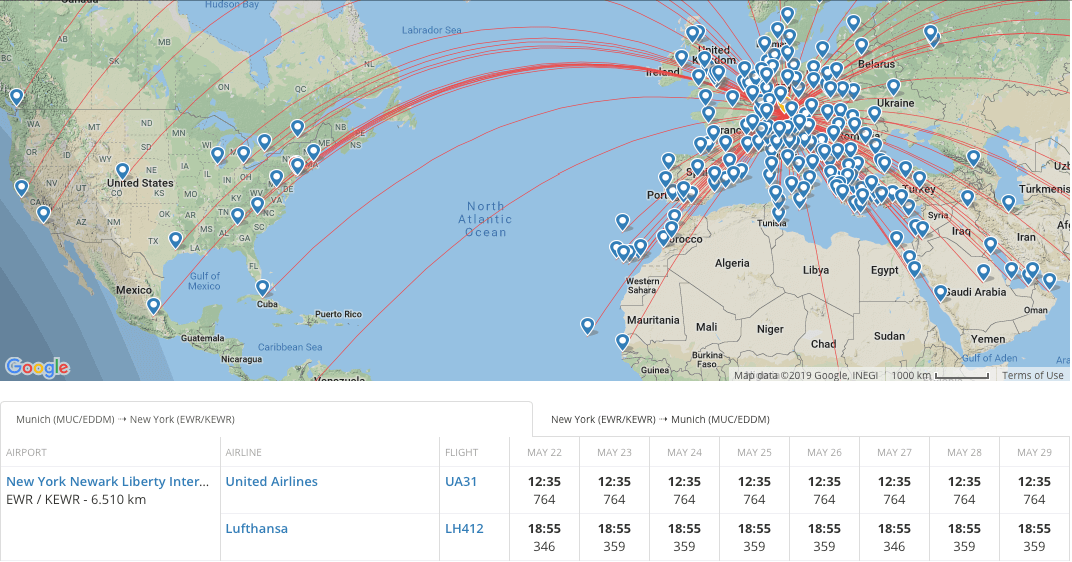Click the map pin near Vancouver on the west coast
Screen dimensions: 1072x562
coord(16,96)
